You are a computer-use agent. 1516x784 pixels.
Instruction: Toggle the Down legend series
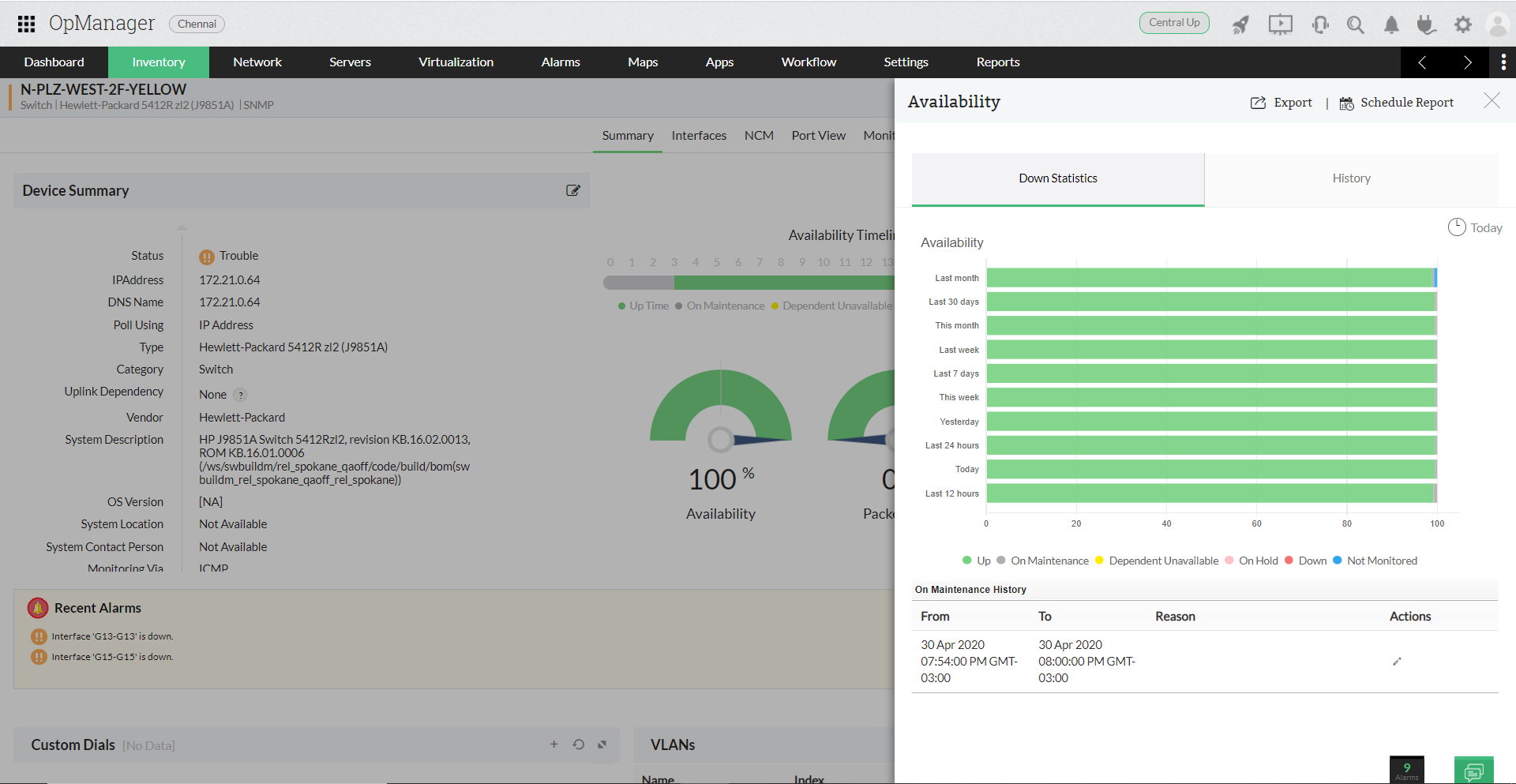coord(1306,561)
